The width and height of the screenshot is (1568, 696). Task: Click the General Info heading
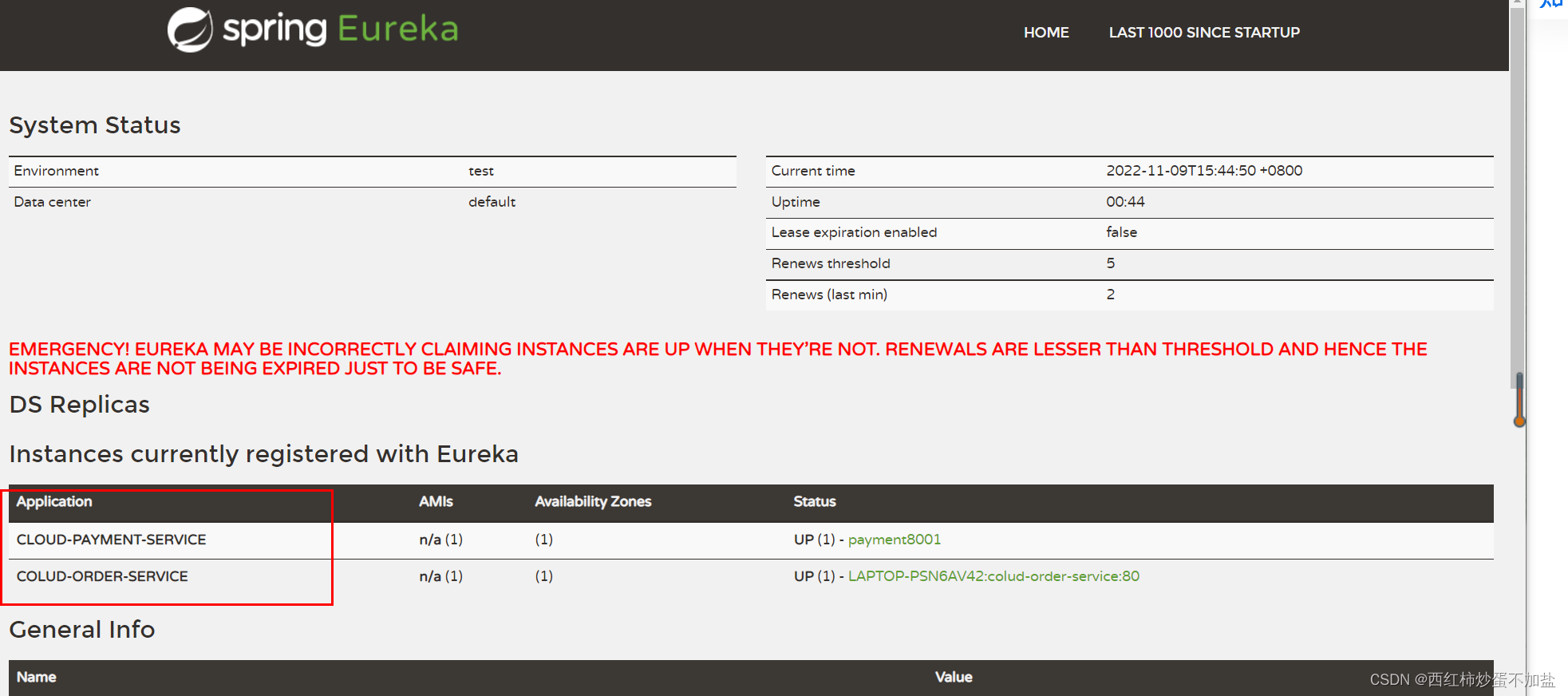coord(82,630)
